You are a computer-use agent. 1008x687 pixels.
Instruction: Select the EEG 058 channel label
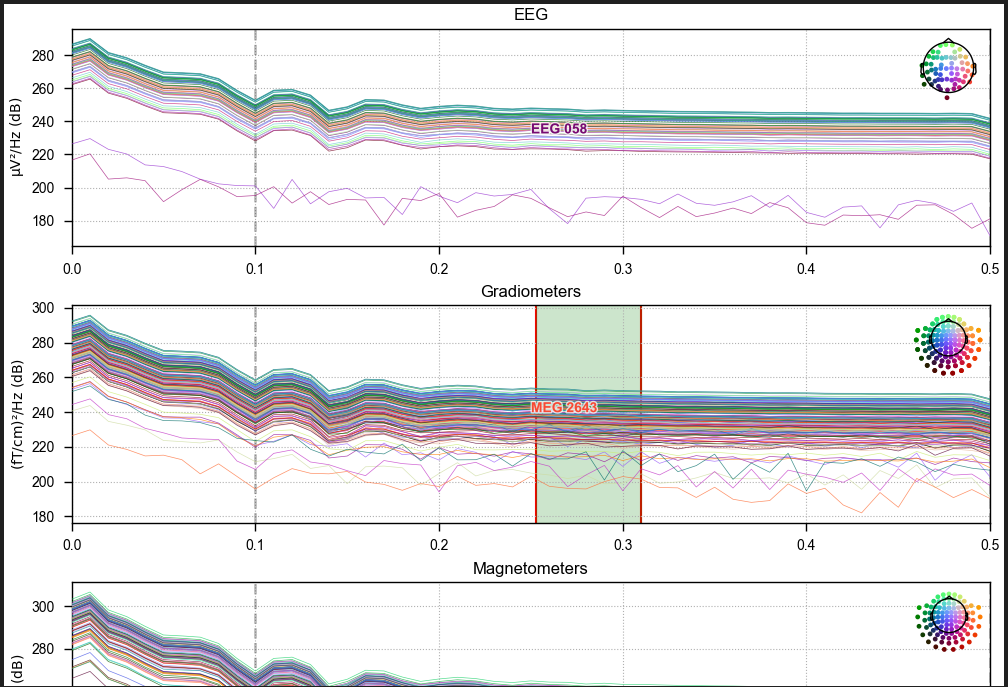(x=559, y=129)
